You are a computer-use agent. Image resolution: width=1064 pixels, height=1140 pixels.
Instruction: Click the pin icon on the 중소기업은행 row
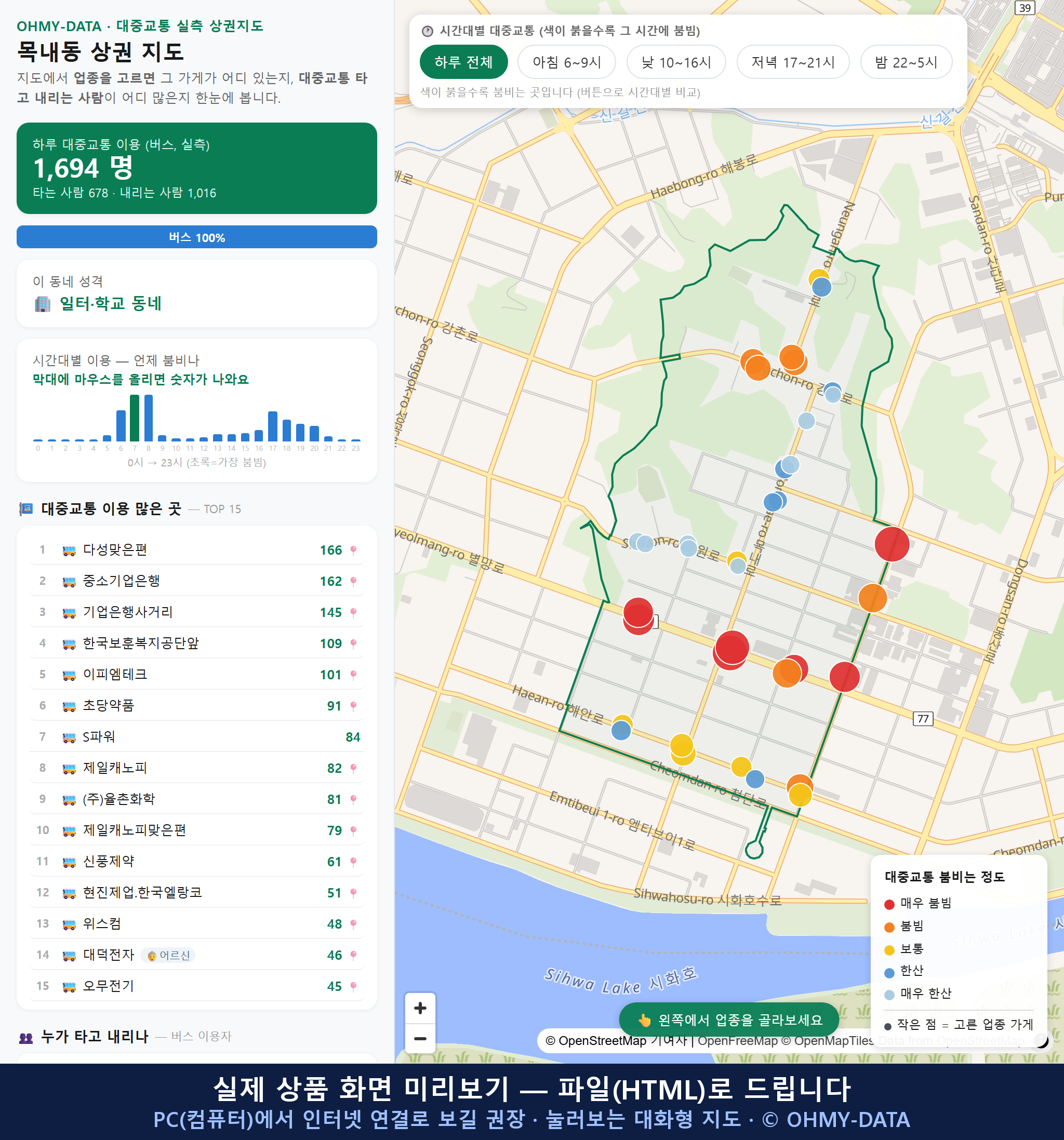click(353, 582)
